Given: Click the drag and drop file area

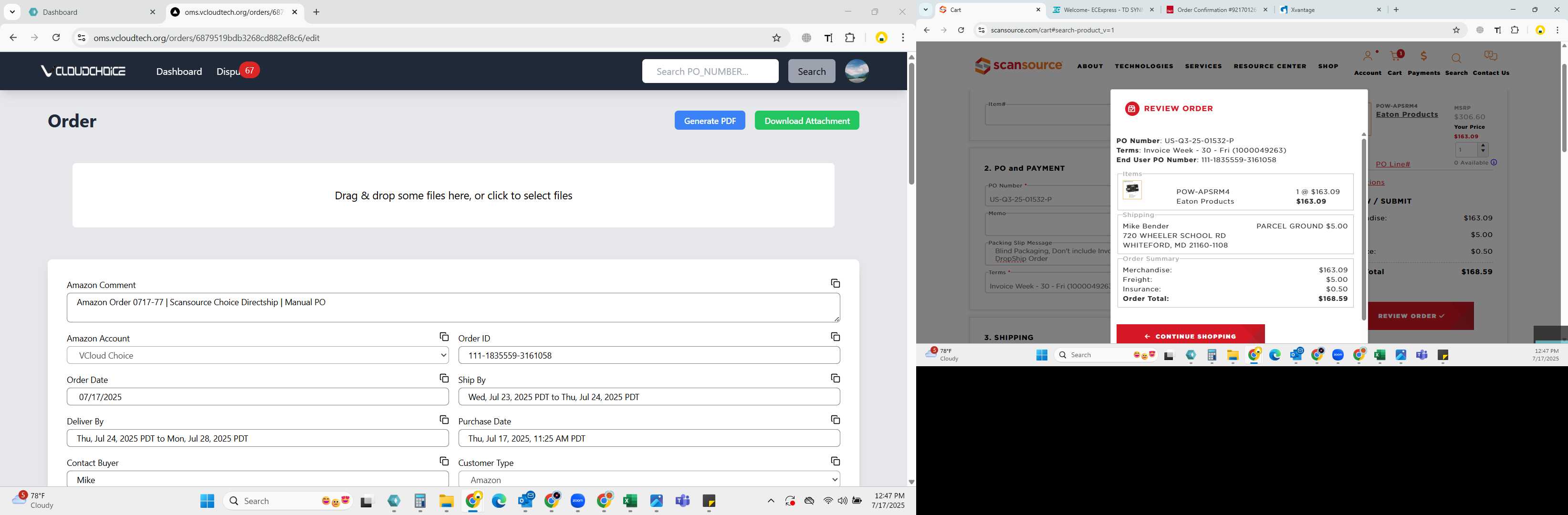Looking at the screenshot, I should (x=453, y=195).
